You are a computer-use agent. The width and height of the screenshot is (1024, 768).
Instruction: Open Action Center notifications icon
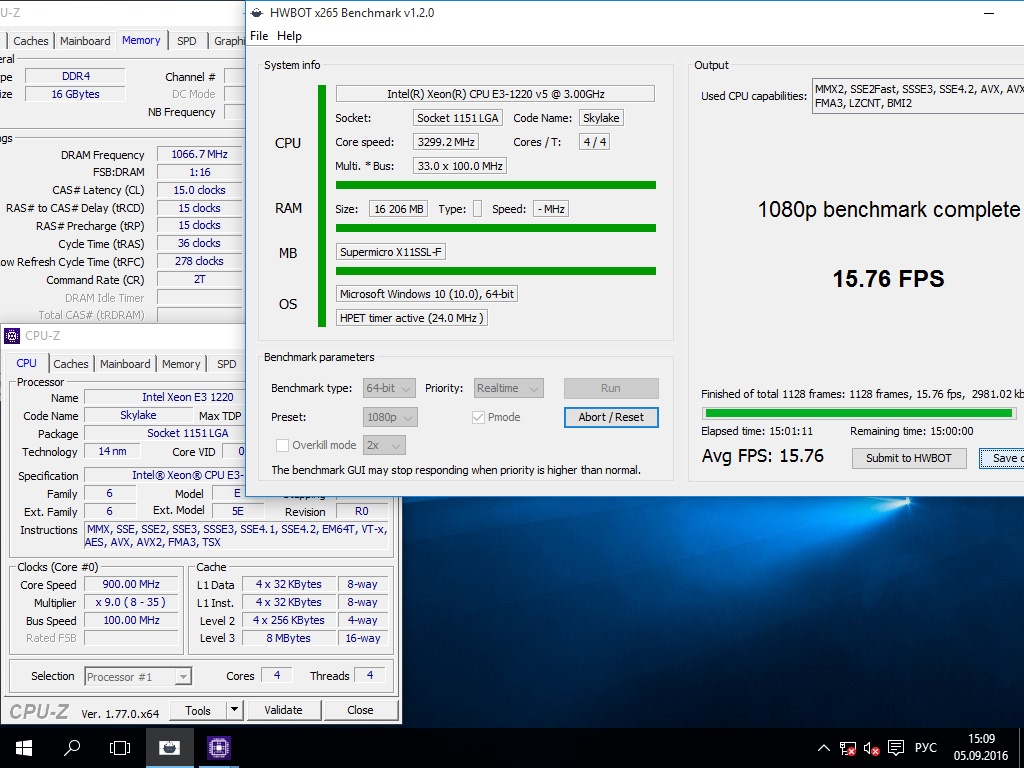pos(896,748)
